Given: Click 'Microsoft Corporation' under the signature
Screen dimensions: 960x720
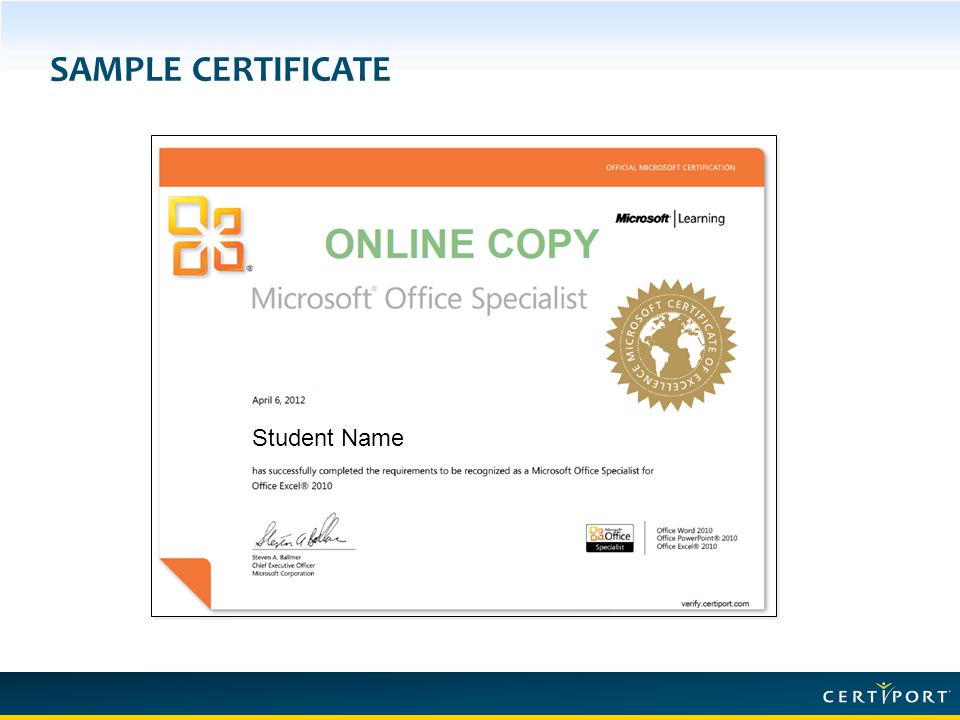Looking at the screenshot, I should (283, 574).
